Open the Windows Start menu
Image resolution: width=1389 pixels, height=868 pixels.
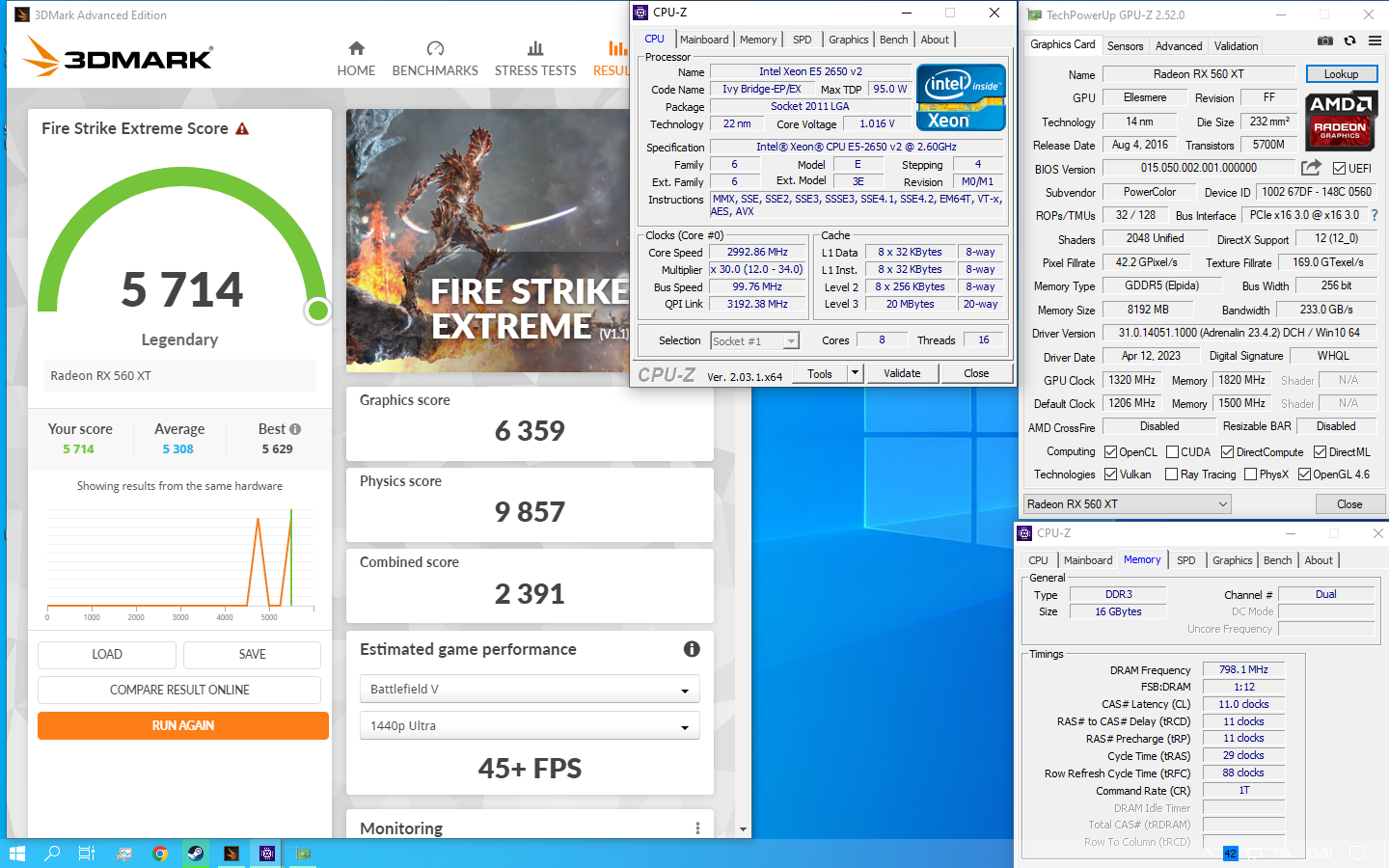pos(16,854)
